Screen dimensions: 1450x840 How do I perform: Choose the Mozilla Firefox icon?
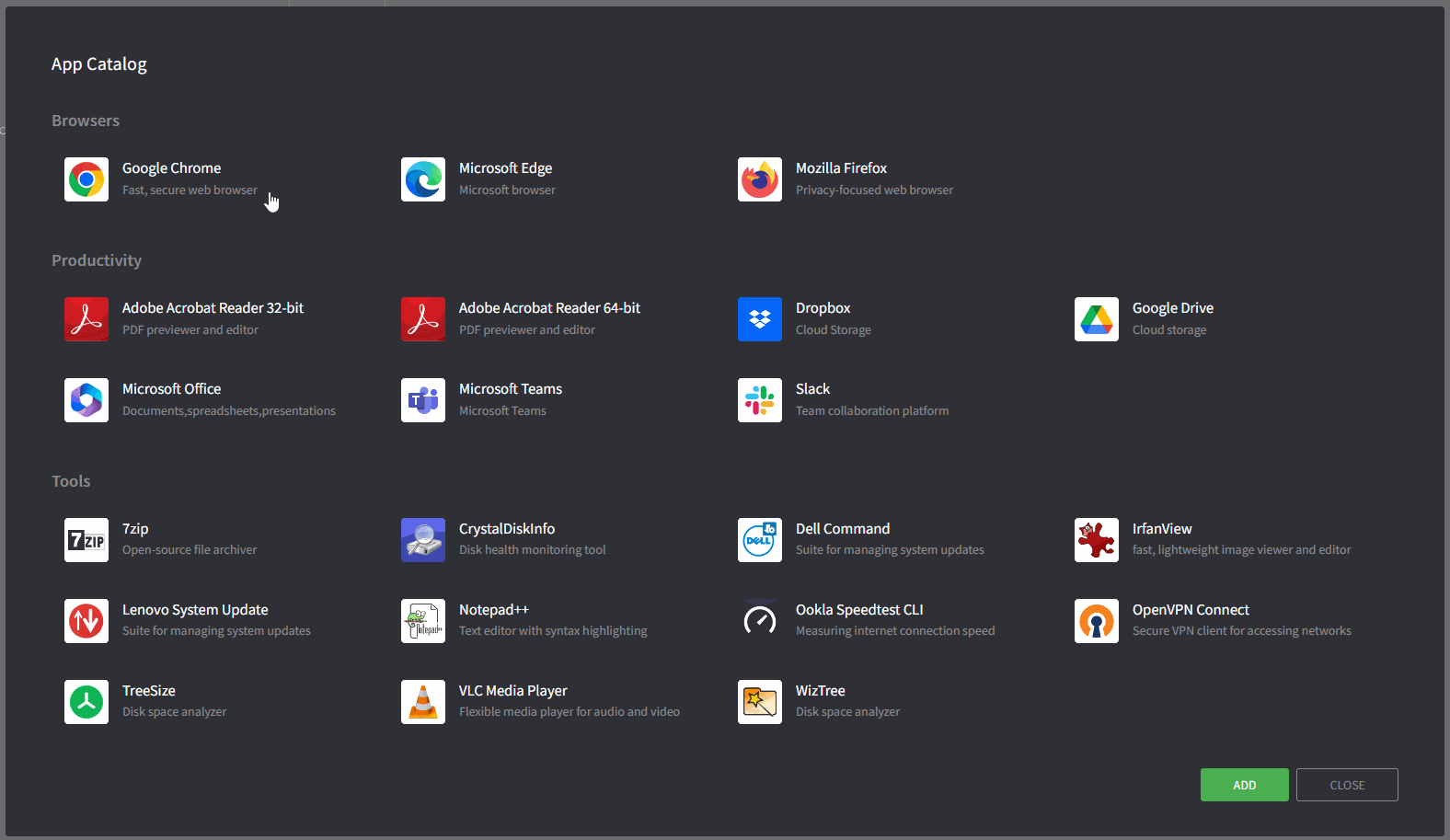pyautogui.click(x=760, y=179)
